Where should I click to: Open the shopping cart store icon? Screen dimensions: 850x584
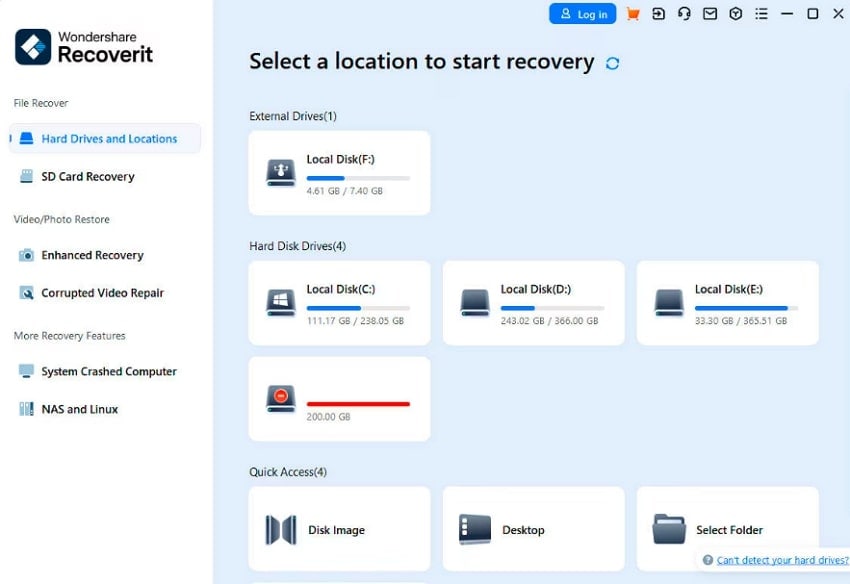point(632,14)
